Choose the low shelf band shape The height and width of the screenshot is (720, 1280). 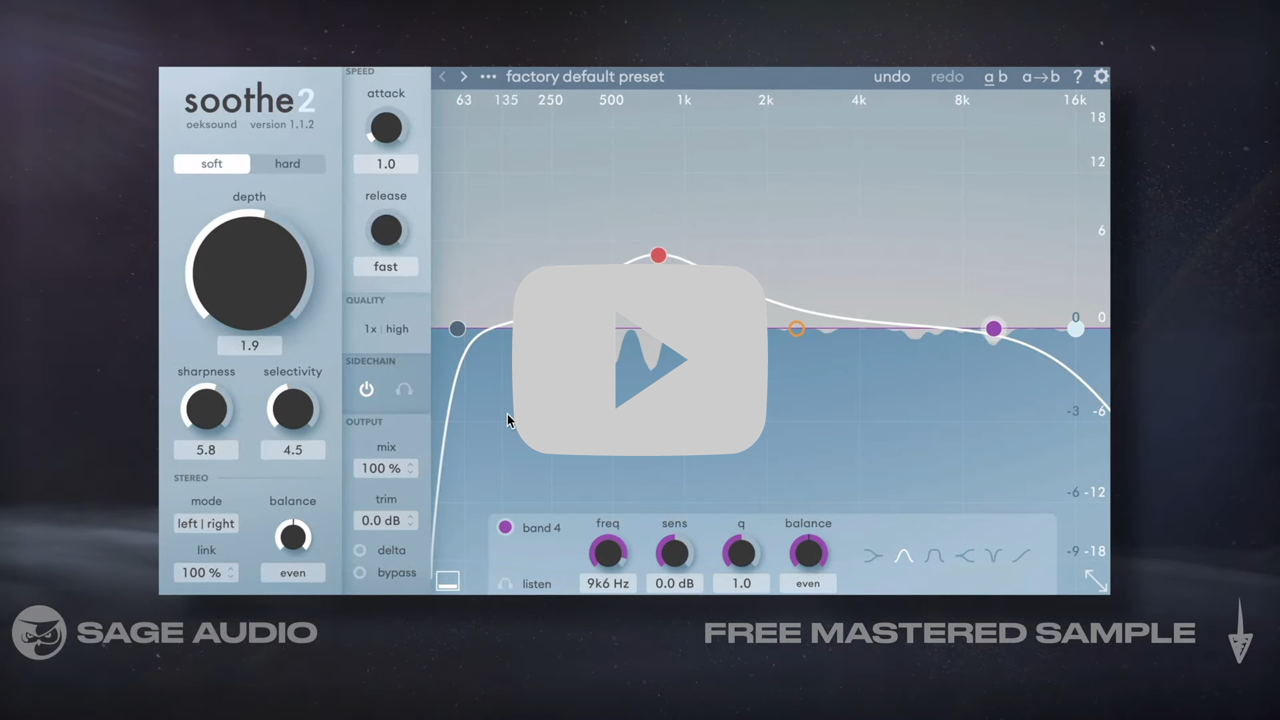tap(873, 555)
